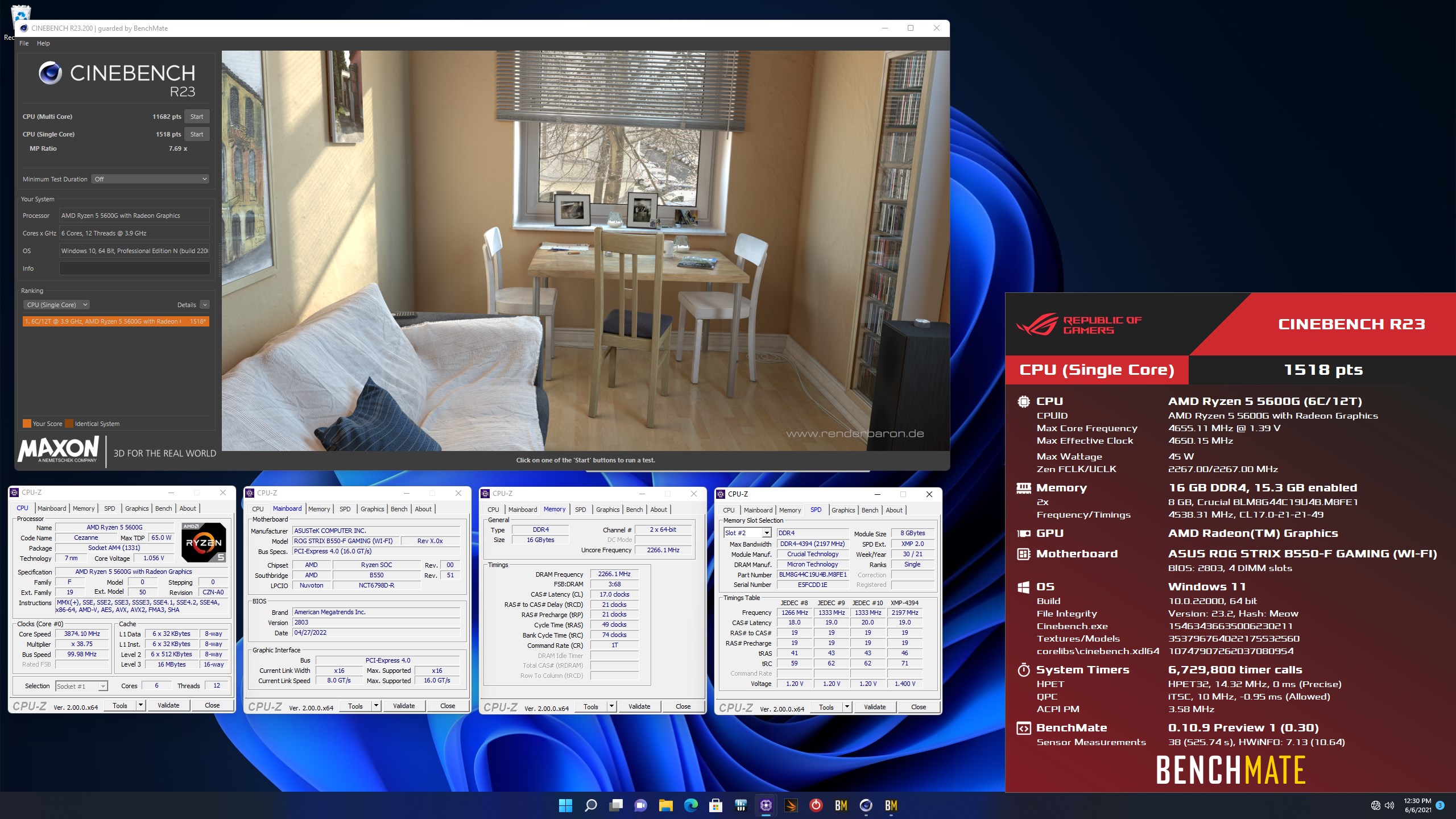
Task: Click Tools dropdown arrow in CPU-Z Memory window
Action: 611,706
